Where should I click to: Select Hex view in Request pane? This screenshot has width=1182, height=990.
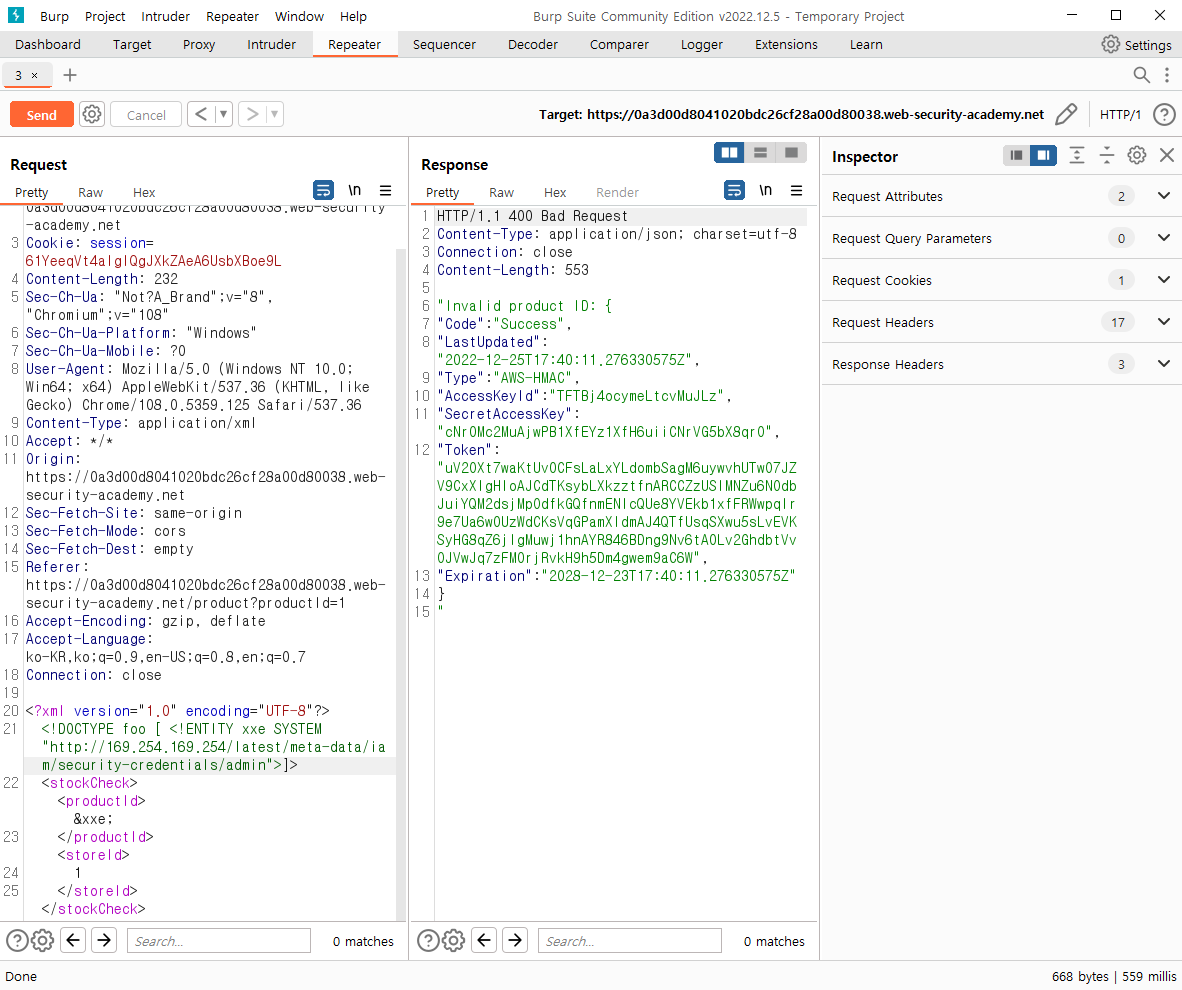click(x=144, y=192)
